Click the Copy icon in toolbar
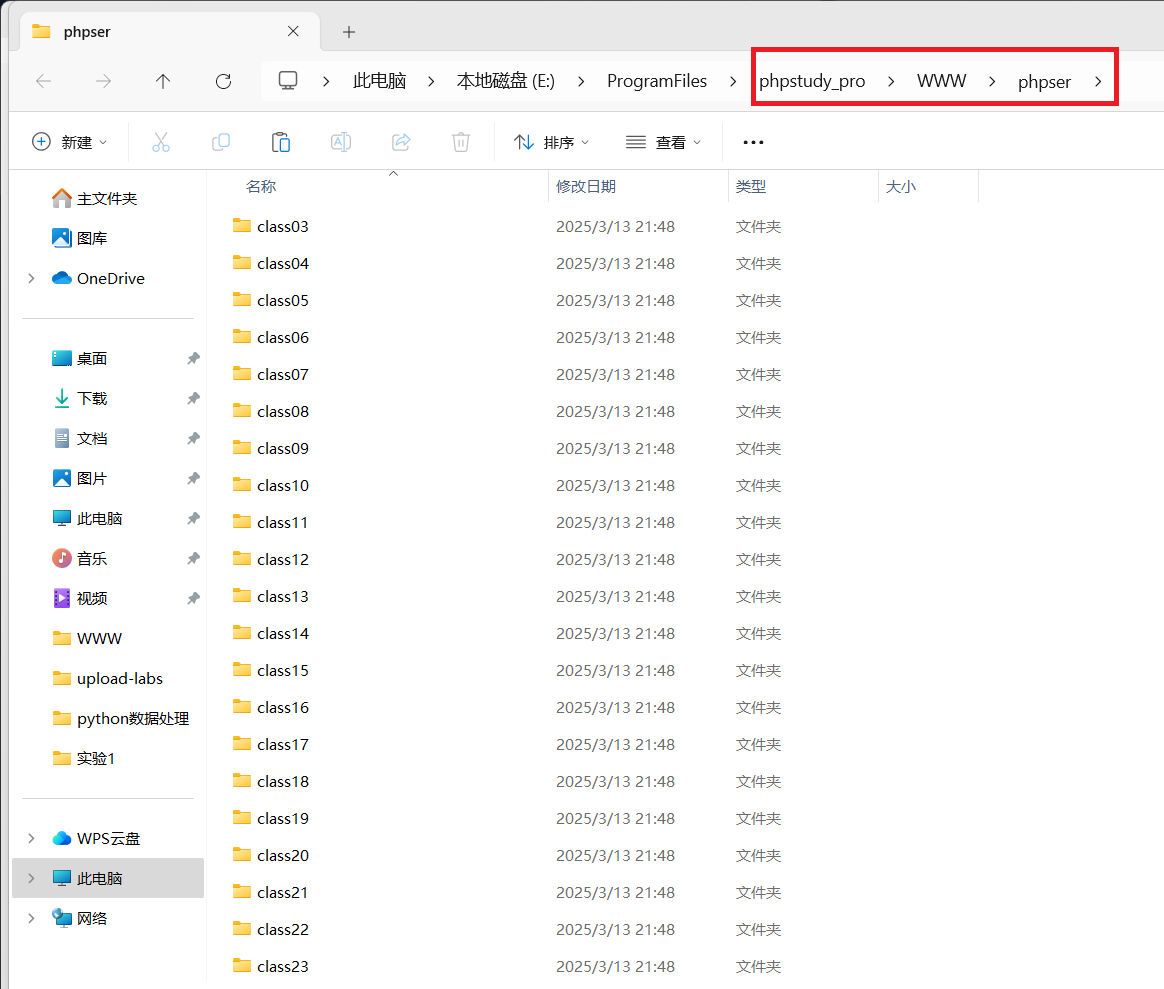The image size is (1164, 989). click(x=220, y=142)
